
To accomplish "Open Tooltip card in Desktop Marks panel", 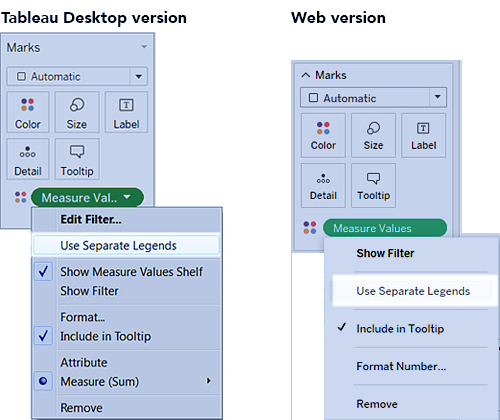I will (77, 159).
